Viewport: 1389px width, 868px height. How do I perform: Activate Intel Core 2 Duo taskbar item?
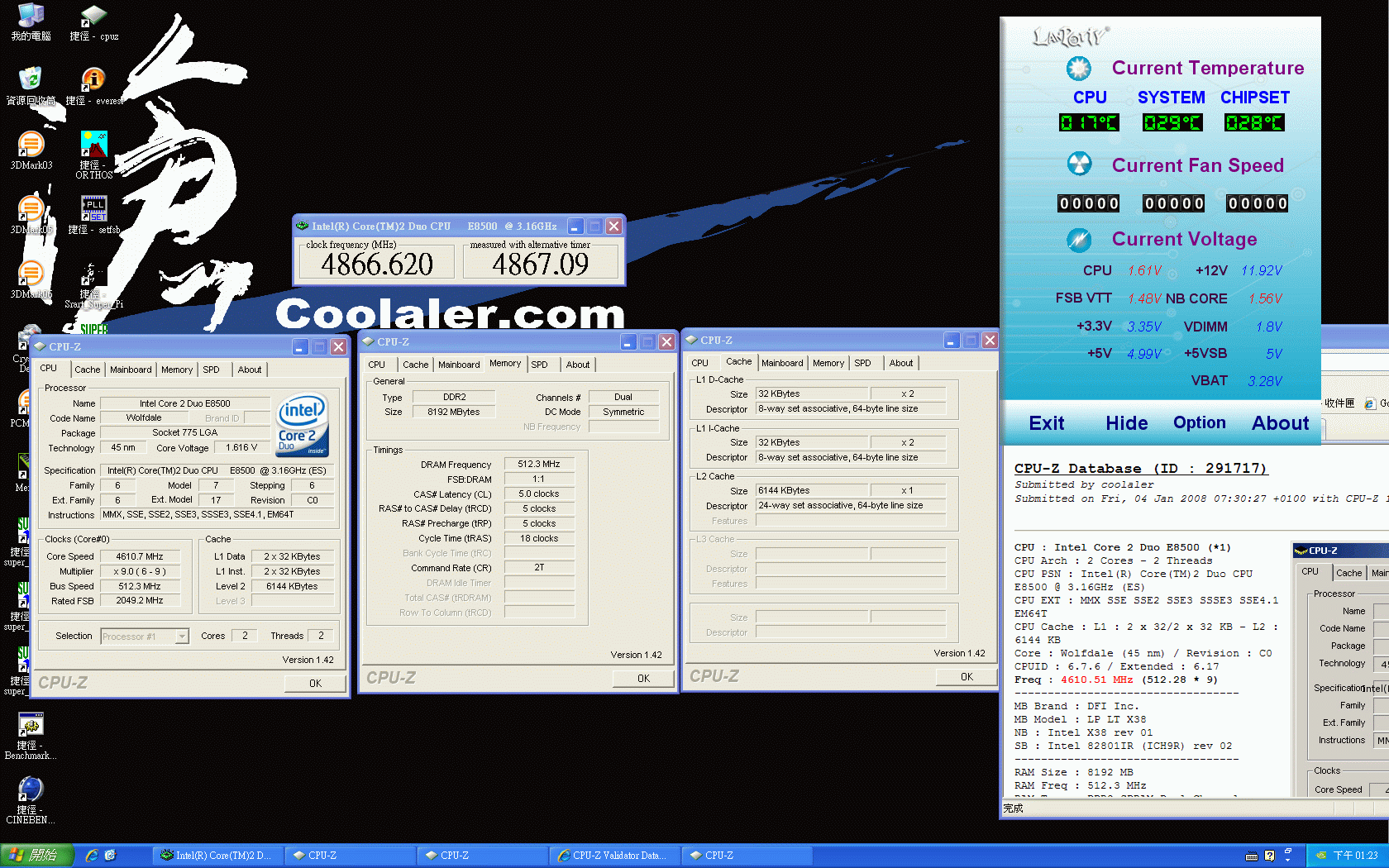pyautogui.click(x=217, y=856)
